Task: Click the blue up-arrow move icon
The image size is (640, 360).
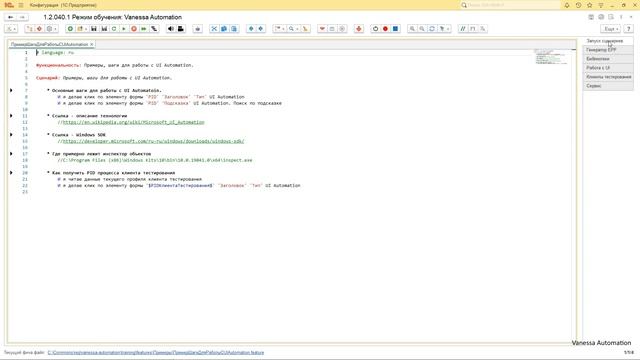Action: click(x=251, y=29)
